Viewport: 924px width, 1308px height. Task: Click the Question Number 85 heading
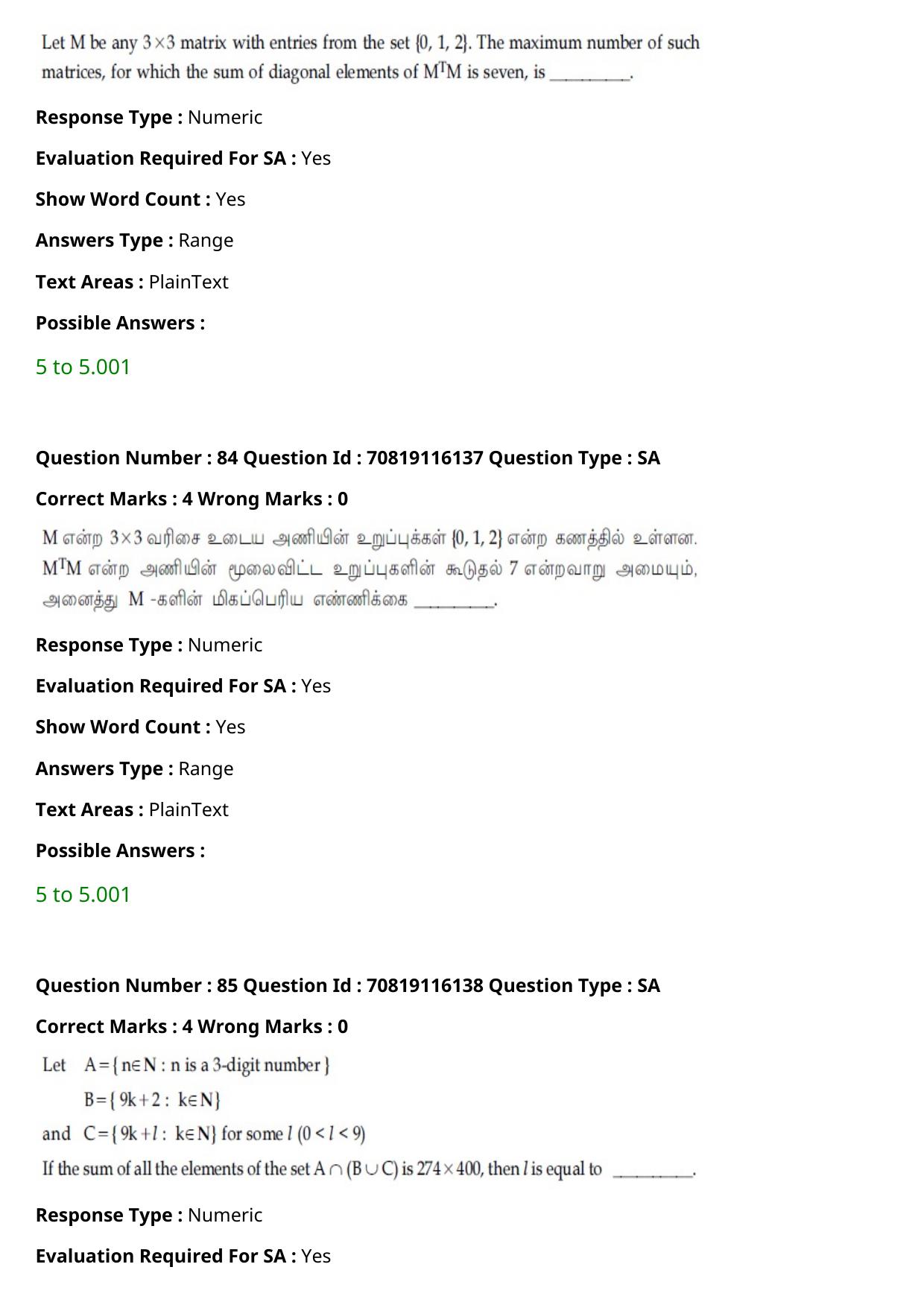click(x=348, y=985)
